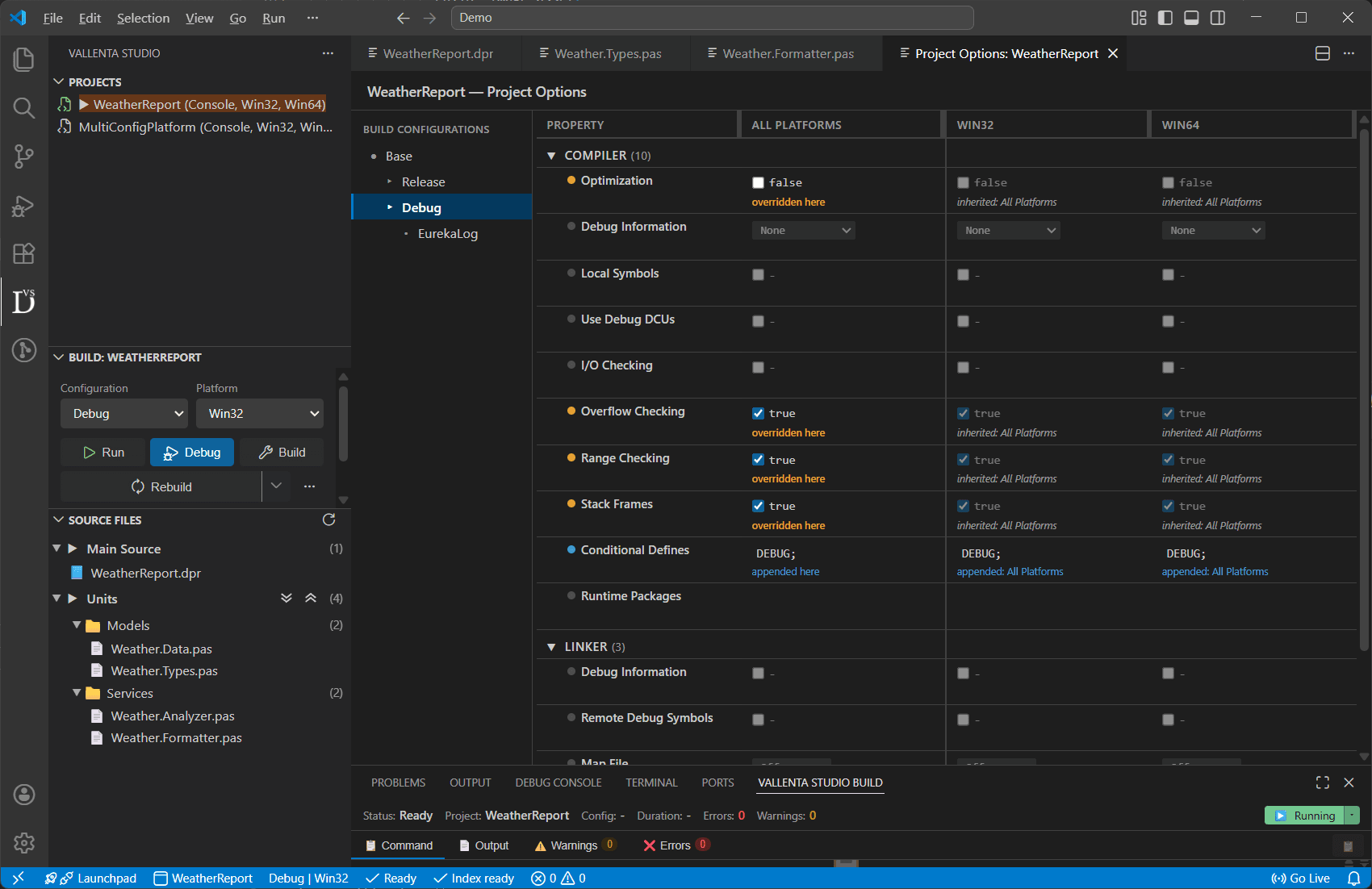Split the editor layout icon
1372x889 pixels.
point(1323,53)
